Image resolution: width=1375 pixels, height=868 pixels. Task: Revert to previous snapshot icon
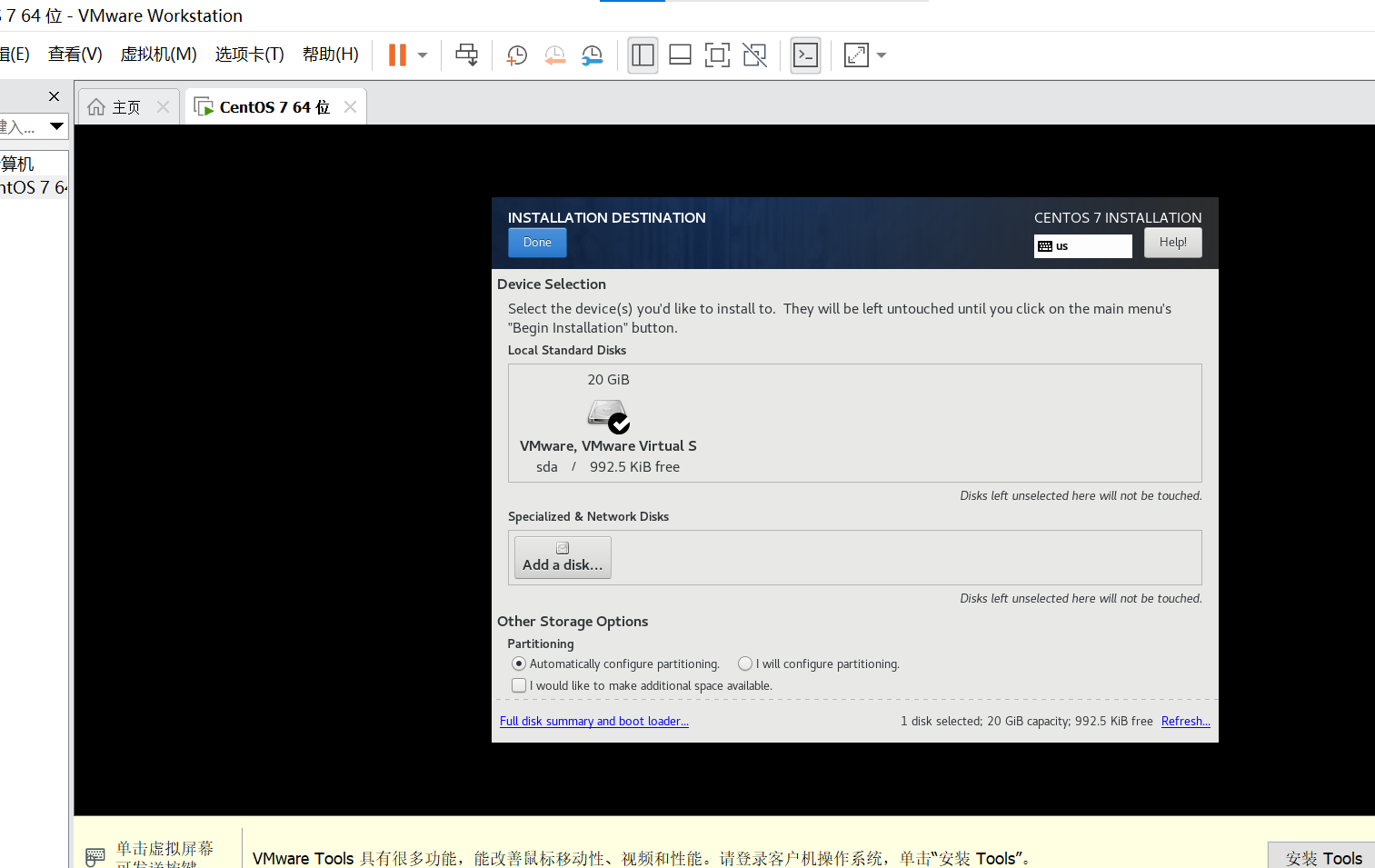554,55
